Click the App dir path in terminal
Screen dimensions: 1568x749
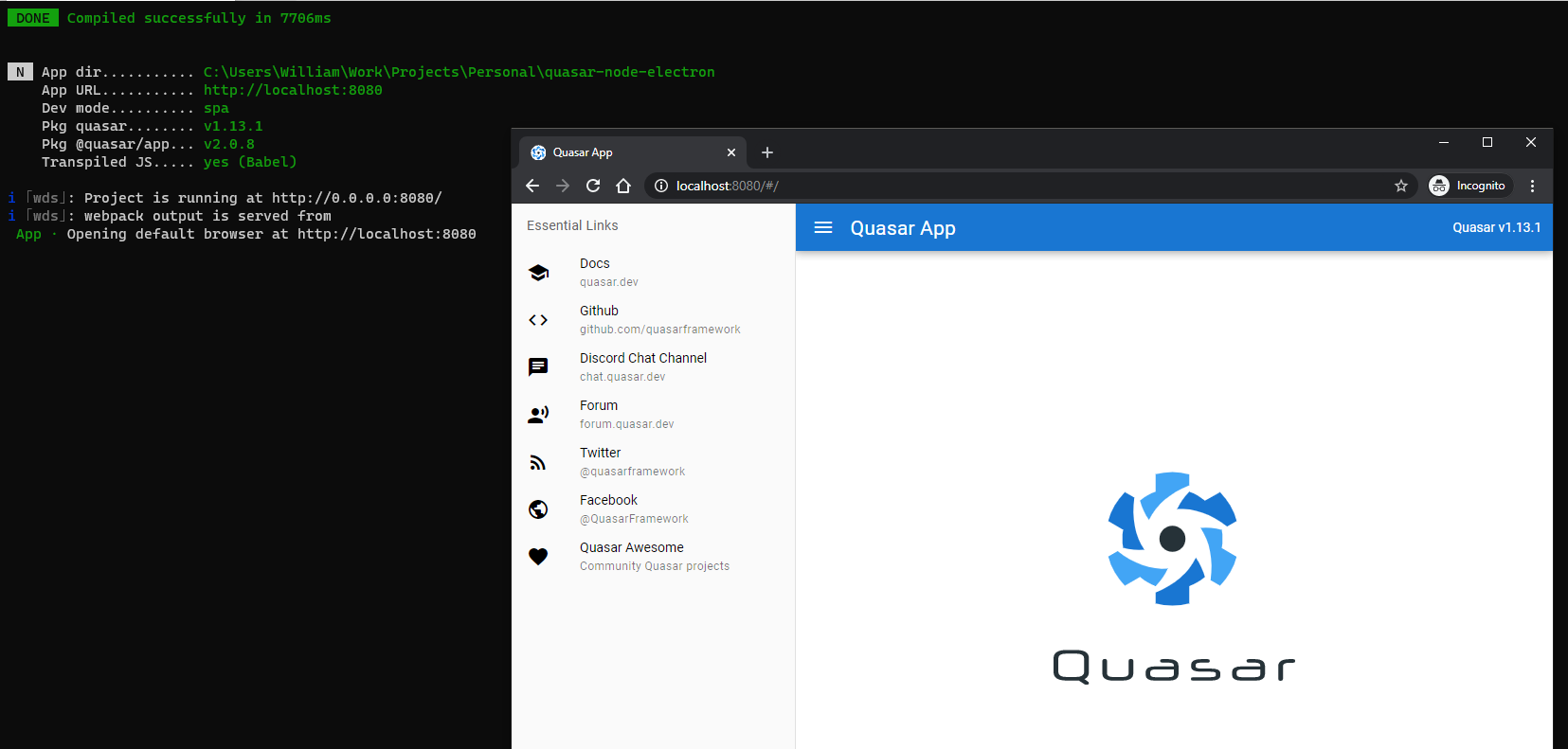[460, 72]
